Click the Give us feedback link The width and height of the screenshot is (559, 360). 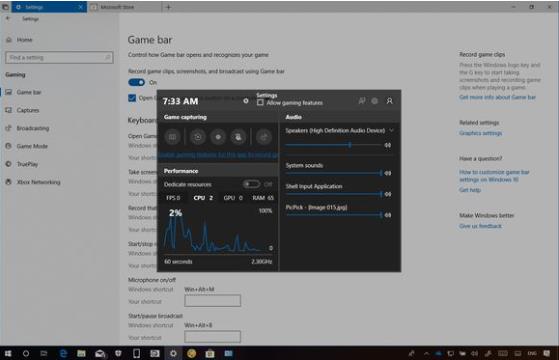point(480,226)
